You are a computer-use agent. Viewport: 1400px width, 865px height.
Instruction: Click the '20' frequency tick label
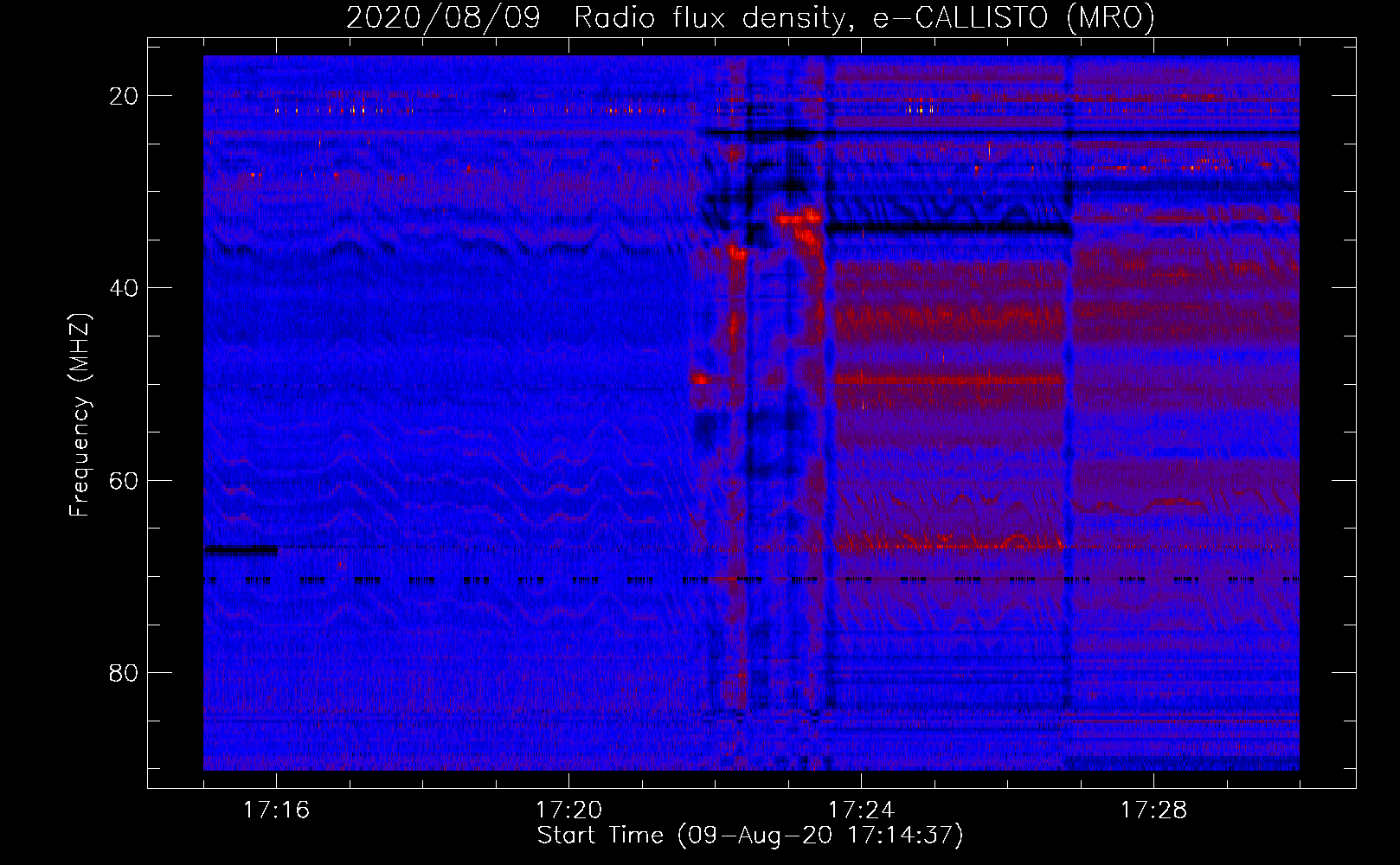click(124, 96)
